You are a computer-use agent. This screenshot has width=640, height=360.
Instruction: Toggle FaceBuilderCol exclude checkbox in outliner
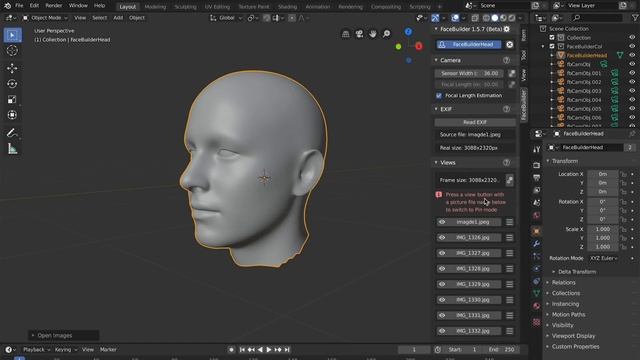point(552,47)
